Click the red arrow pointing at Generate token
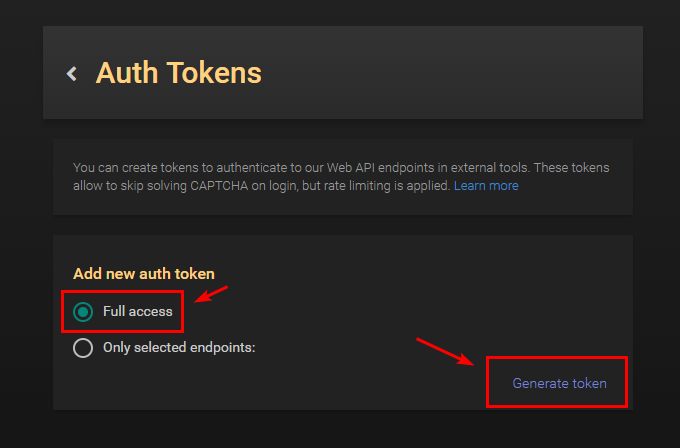 click(444, 353)
